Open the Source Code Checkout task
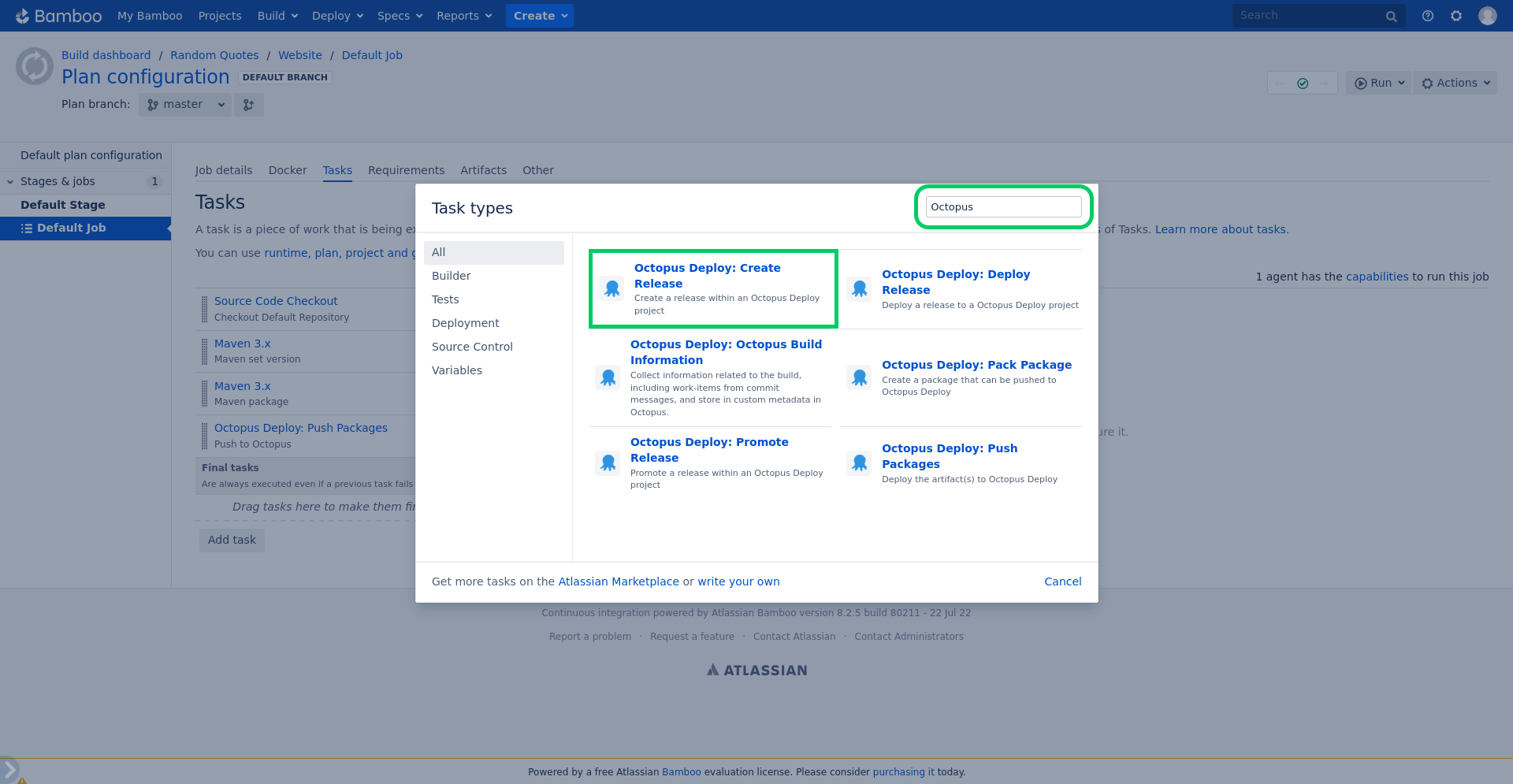Screen dimensions: 1513x784 pos(276,301)
